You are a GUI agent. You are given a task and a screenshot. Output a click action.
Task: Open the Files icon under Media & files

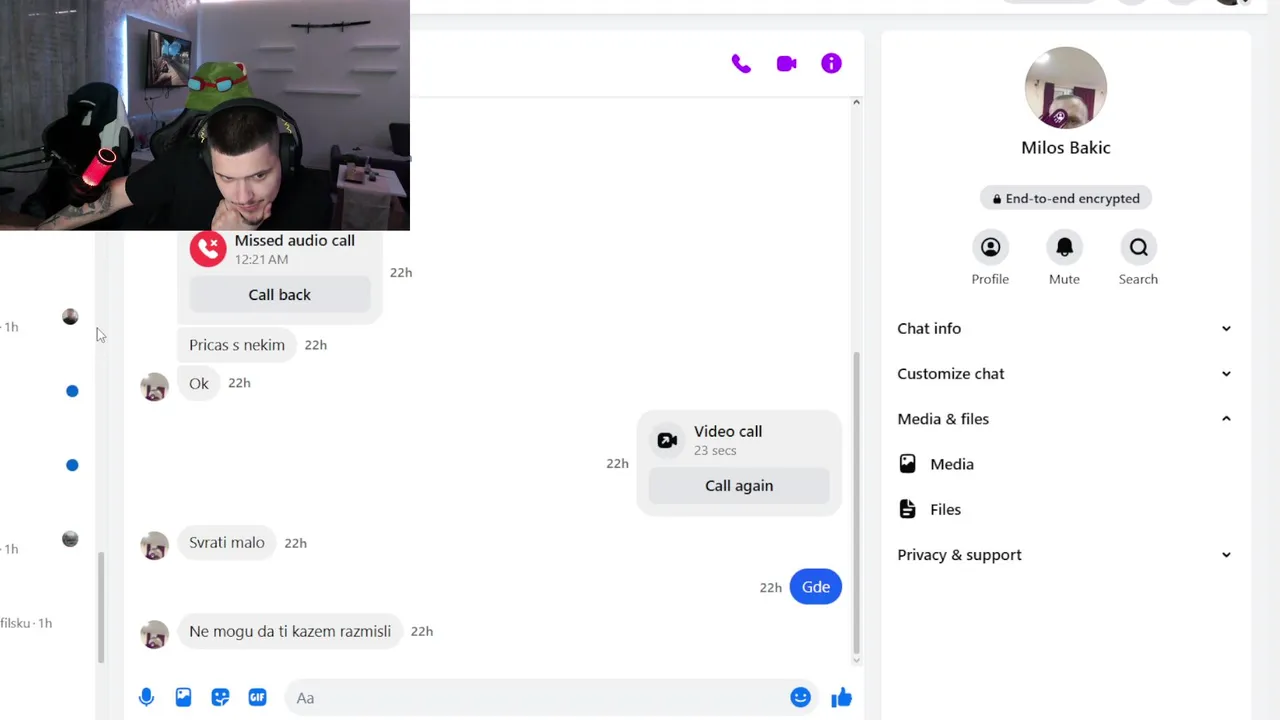pyautogui.click(x=907, y=509)
